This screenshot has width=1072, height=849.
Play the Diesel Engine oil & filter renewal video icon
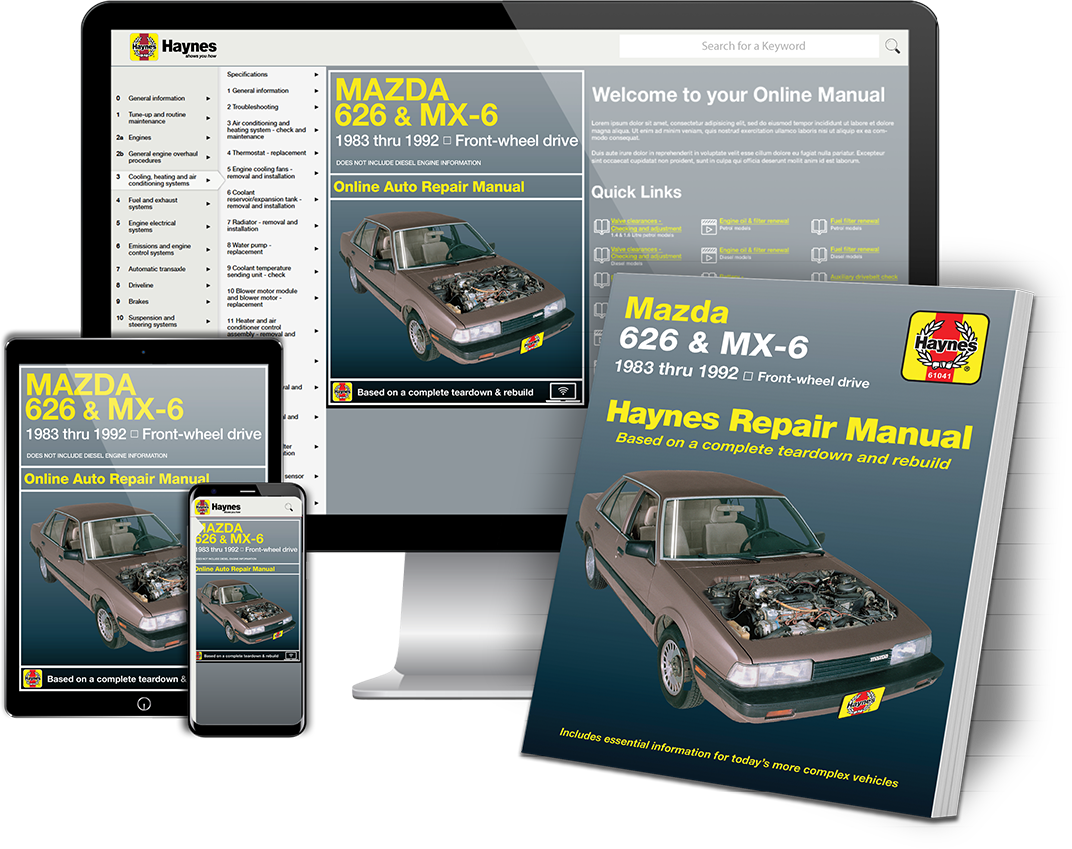[709, 255]
